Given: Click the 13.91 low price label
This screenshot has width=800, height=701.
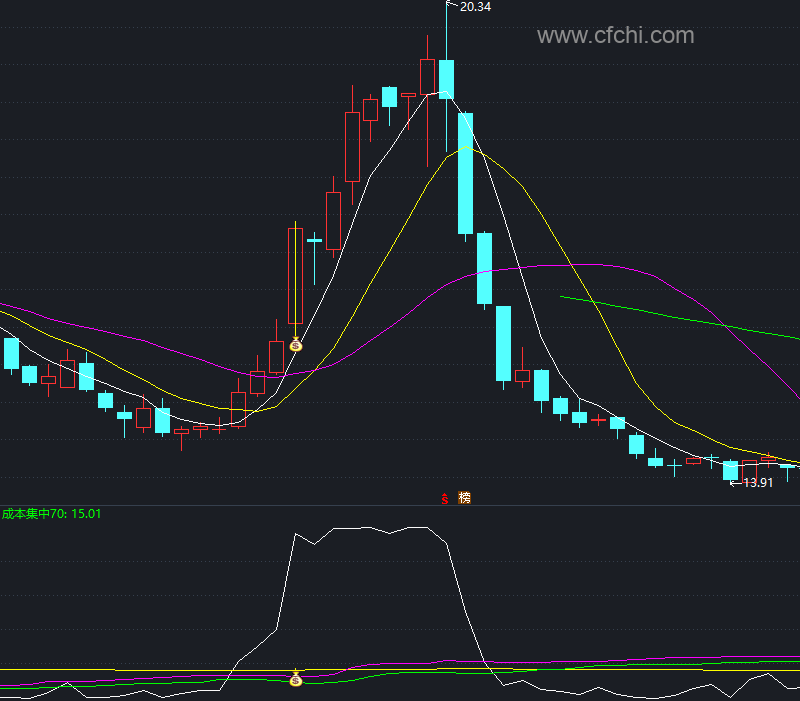Looking at the screenshot, I should pyautogui.click(x=758, y=483).
